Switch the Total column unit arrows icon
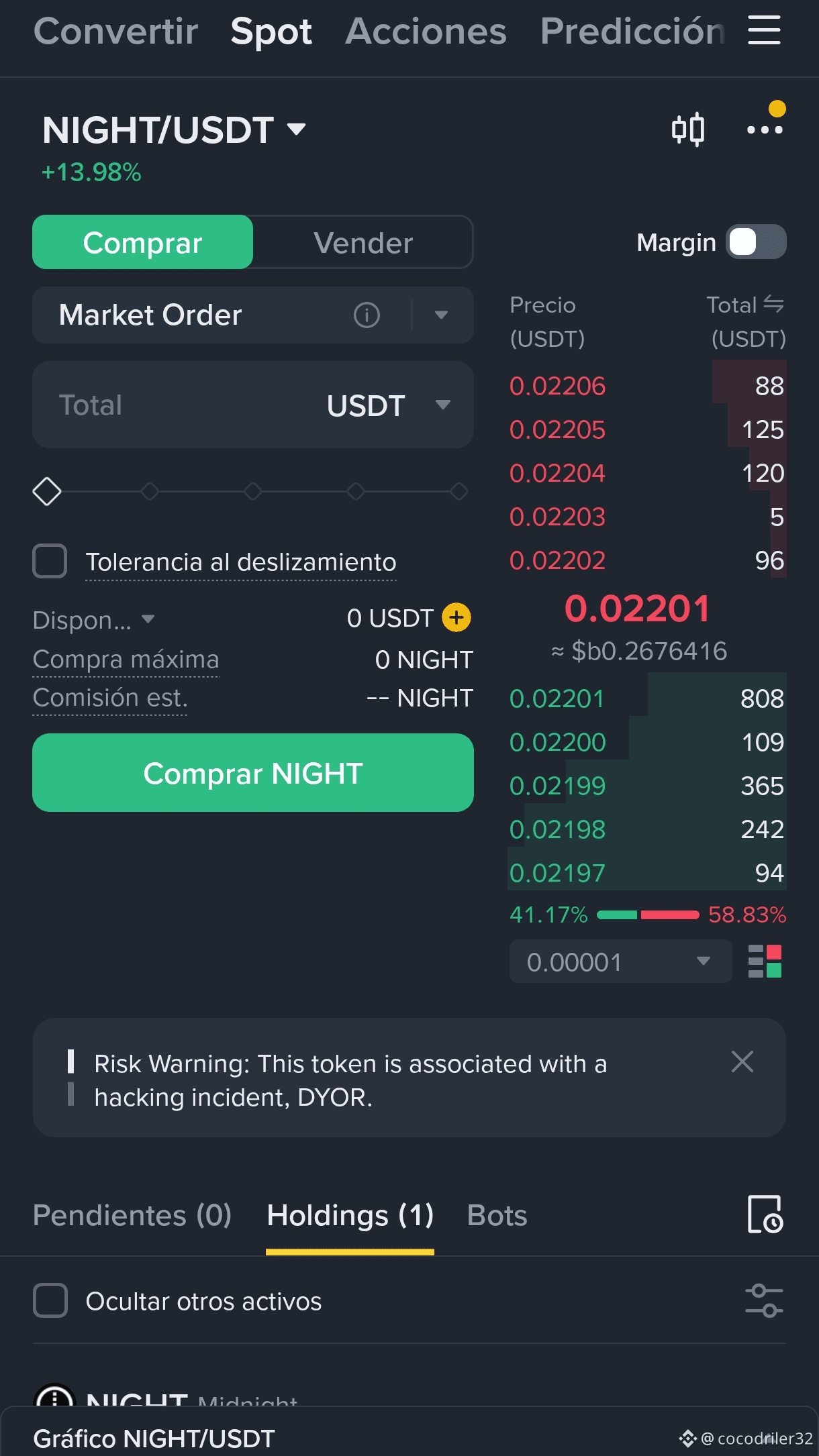 [773, 305]
